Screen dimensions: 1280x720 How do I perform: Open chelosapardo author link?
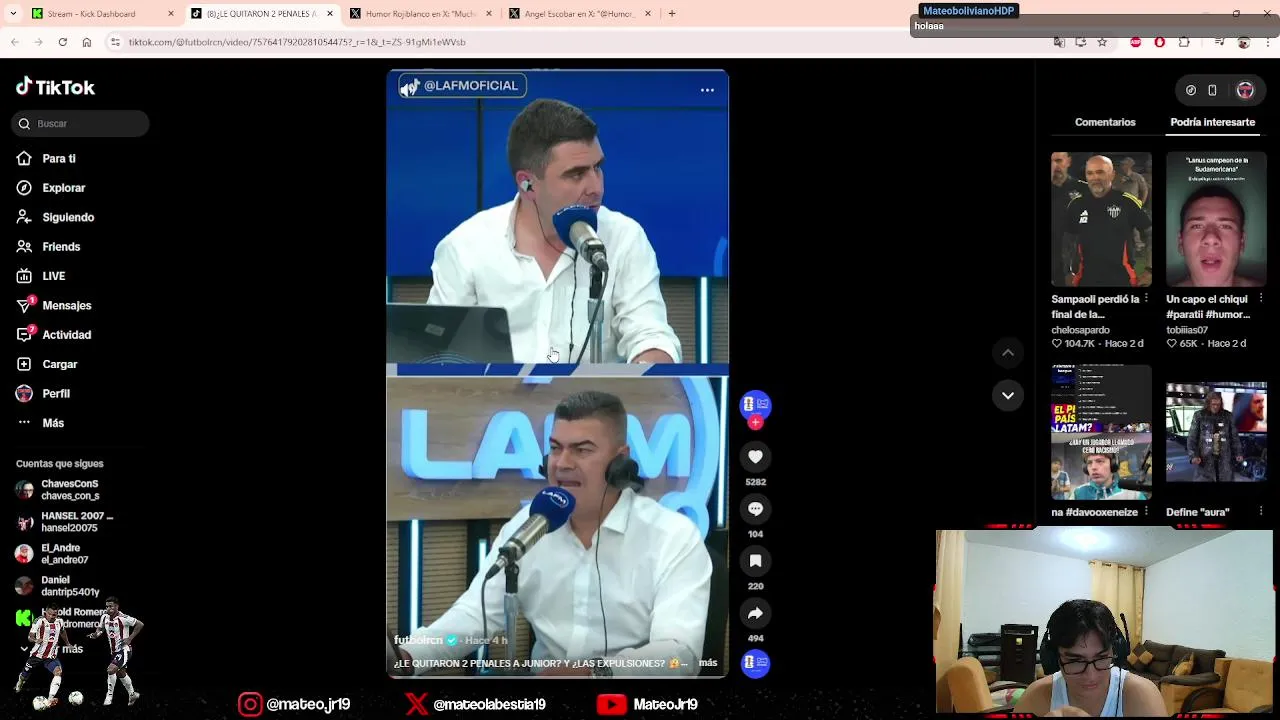tap(1080, 330)
